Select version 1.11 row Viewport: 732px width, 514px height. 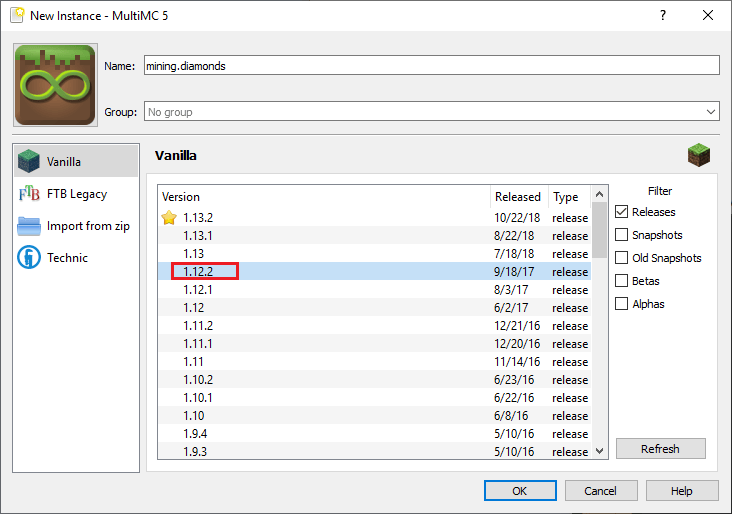[x=375, y=361]
